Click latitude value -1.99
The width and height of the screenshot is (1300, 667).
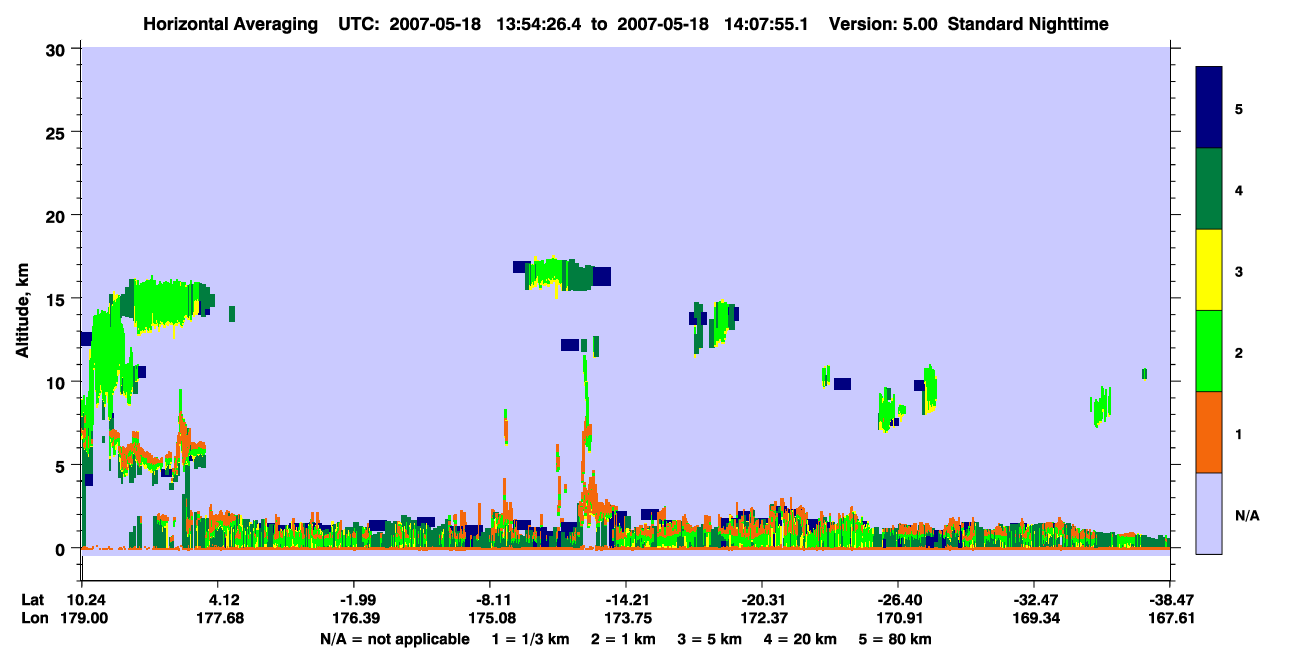click(x=354, y=600)
